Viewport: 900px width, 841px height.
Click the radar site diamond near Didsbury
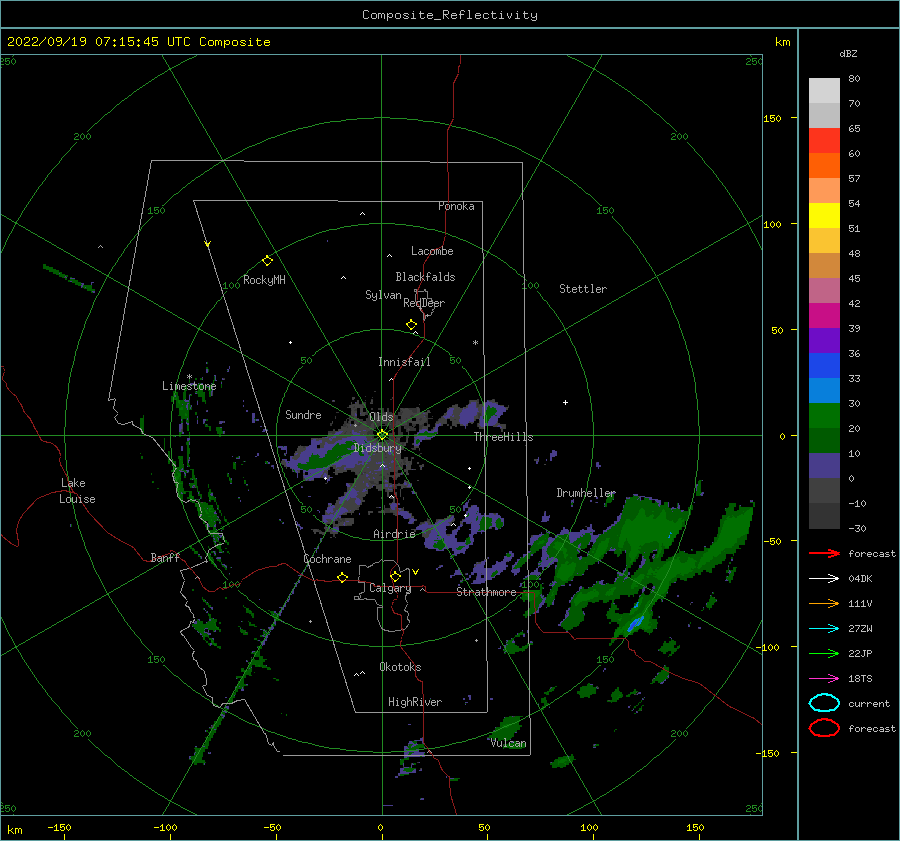pyautogui.click(x=382, y=435)
